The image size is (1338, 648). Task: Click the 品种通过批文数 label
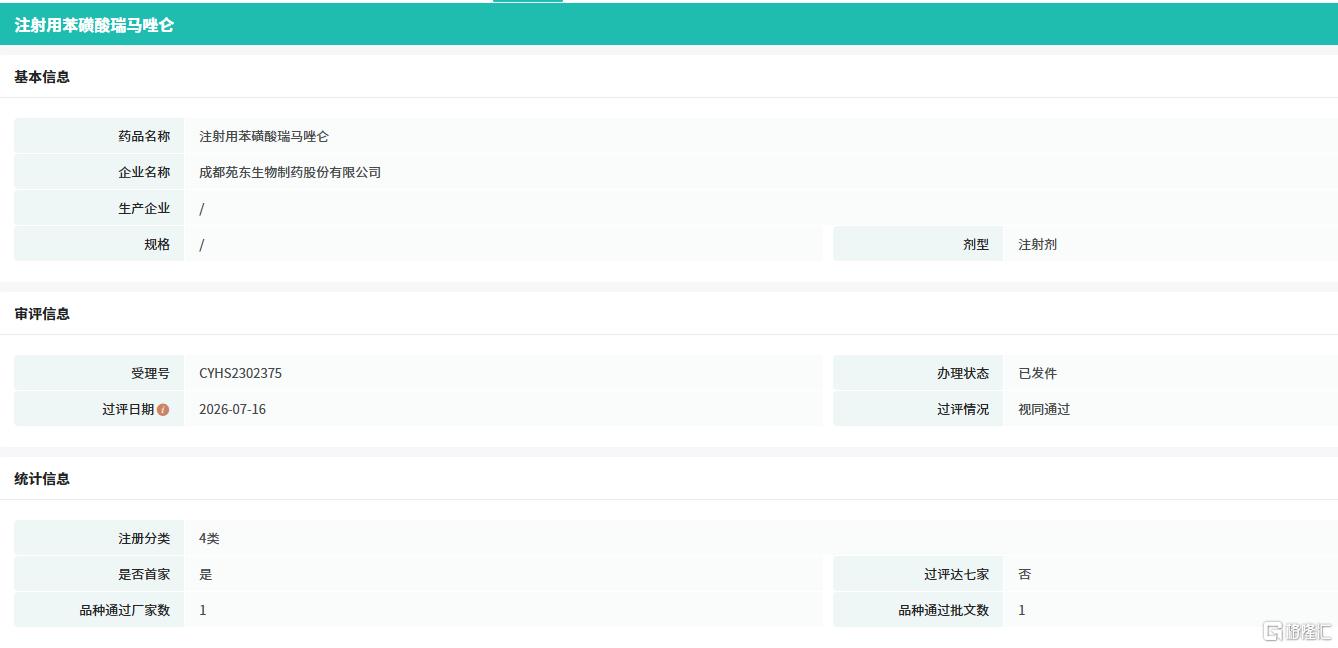[943, 610]
